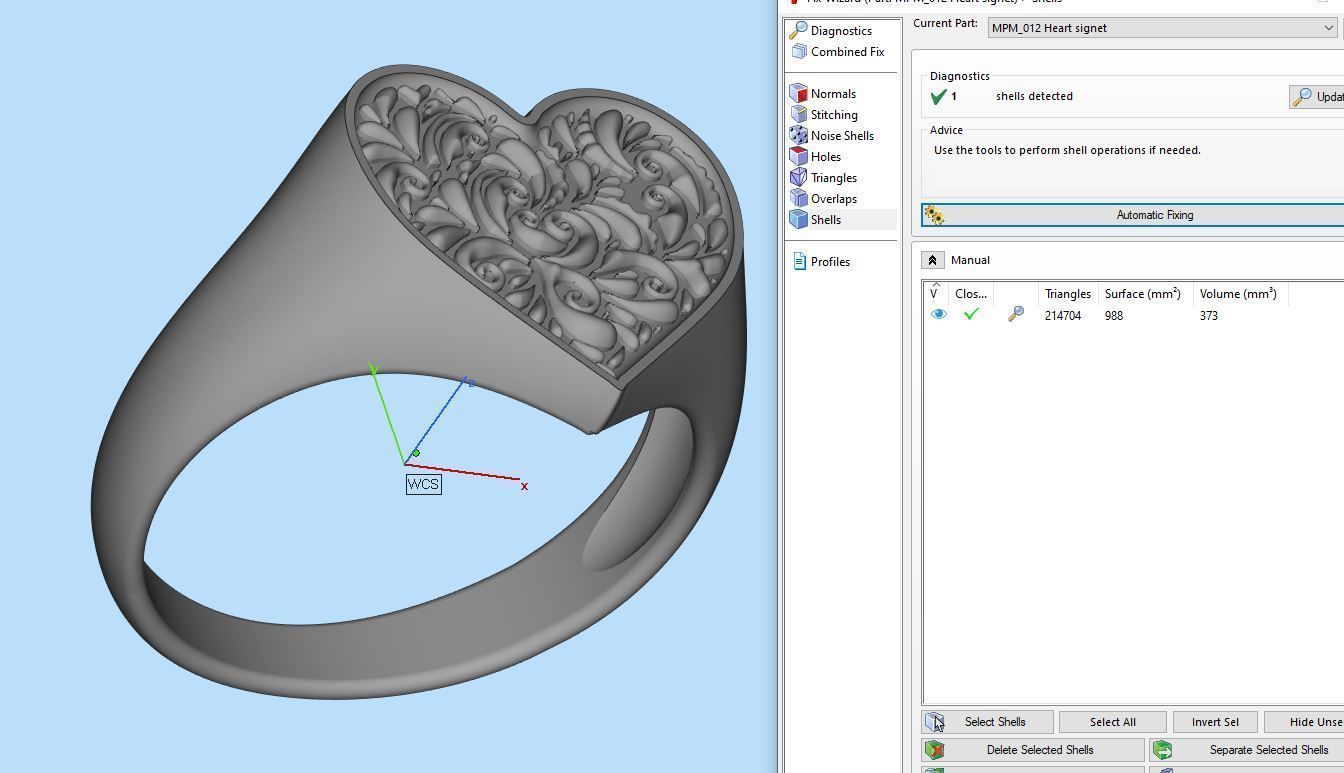Run Automatic Fixing
1344x773 pixels.
point(1133,215)
